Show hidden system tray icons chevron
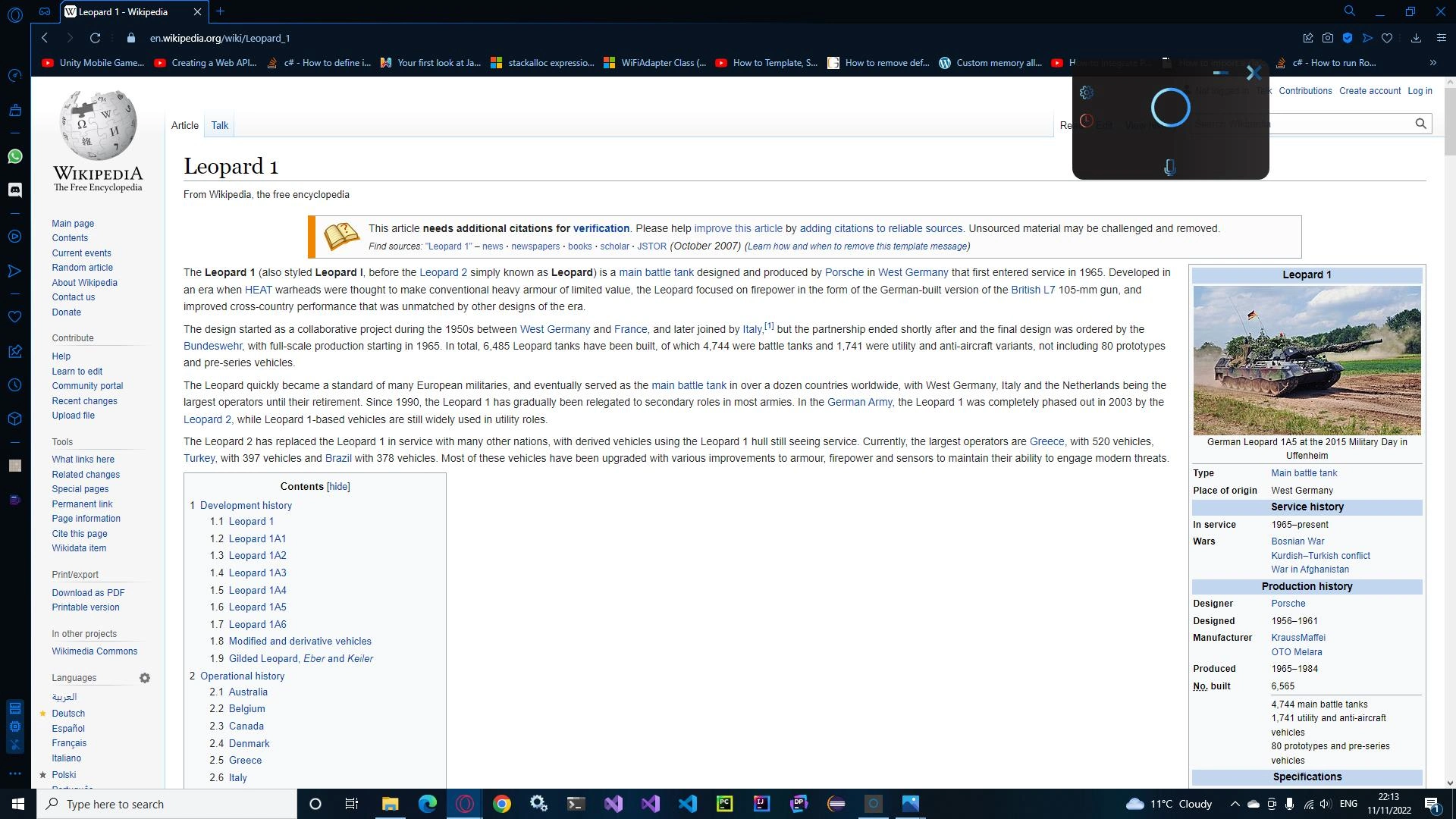The image size is (1456, 819). coord(1235,804)
